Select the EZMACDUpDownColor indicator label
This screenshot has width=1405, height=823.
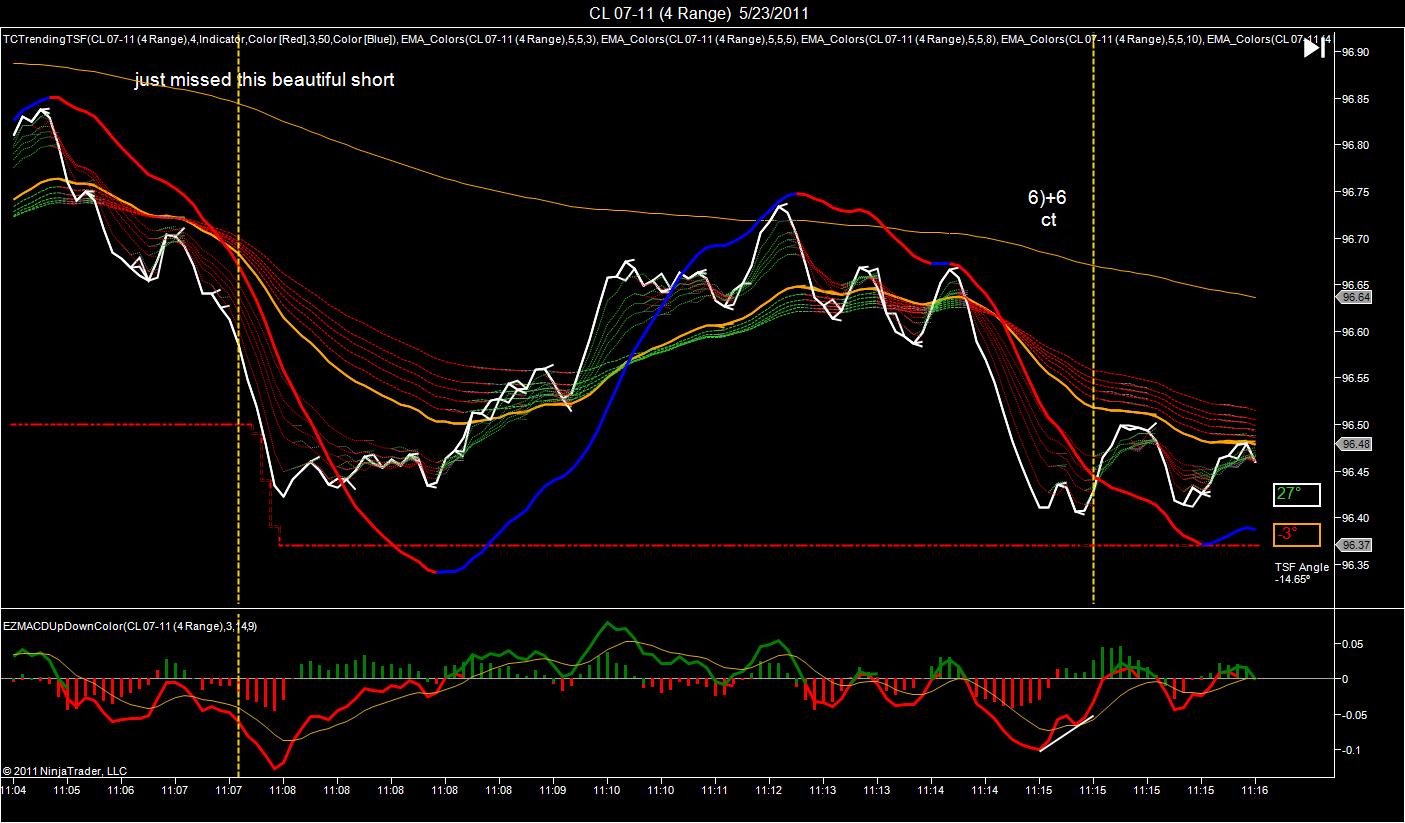(130, 626)
